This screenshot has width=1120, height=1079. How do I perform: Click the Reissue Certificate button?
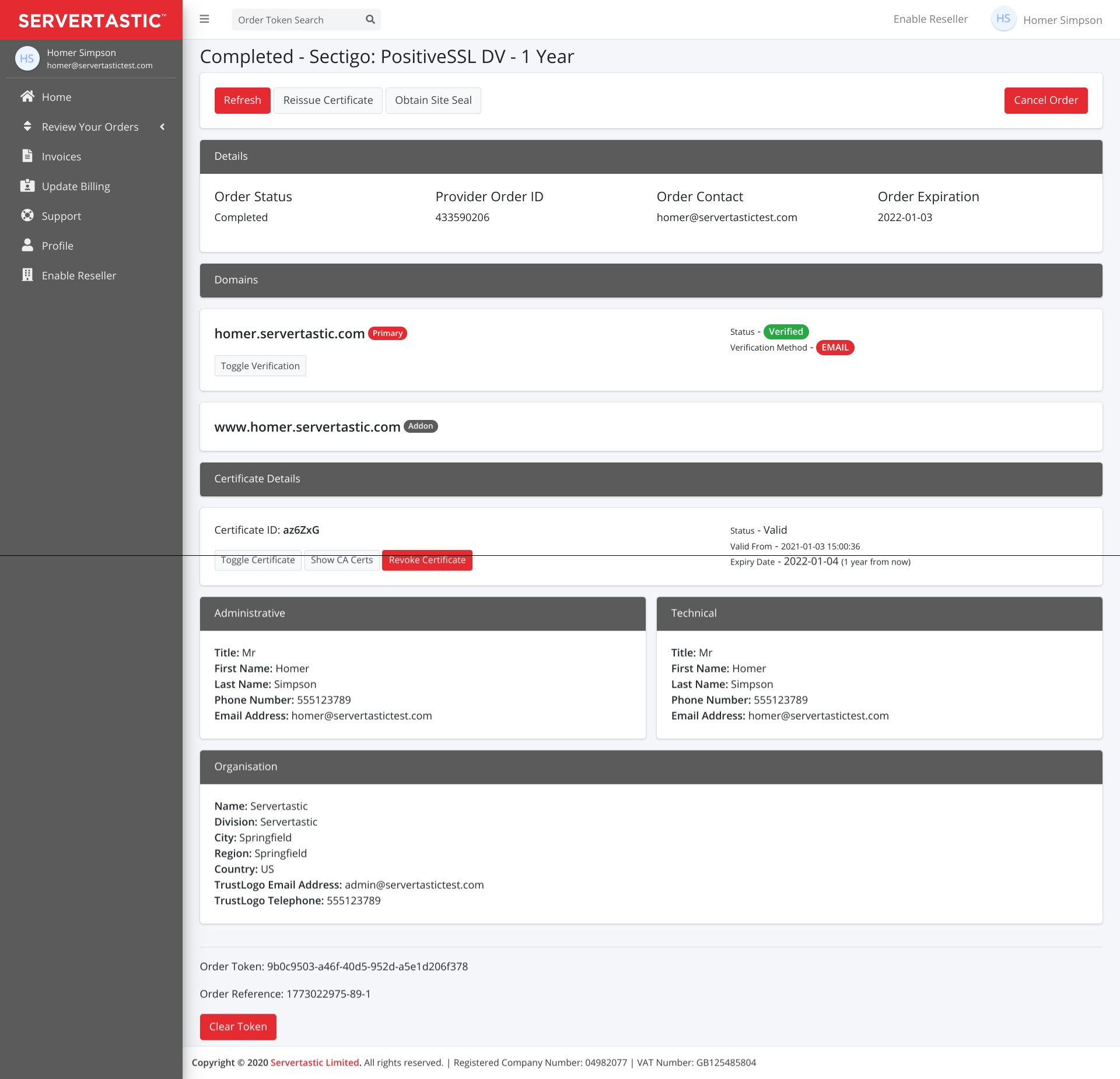click(x=328, y=100)
